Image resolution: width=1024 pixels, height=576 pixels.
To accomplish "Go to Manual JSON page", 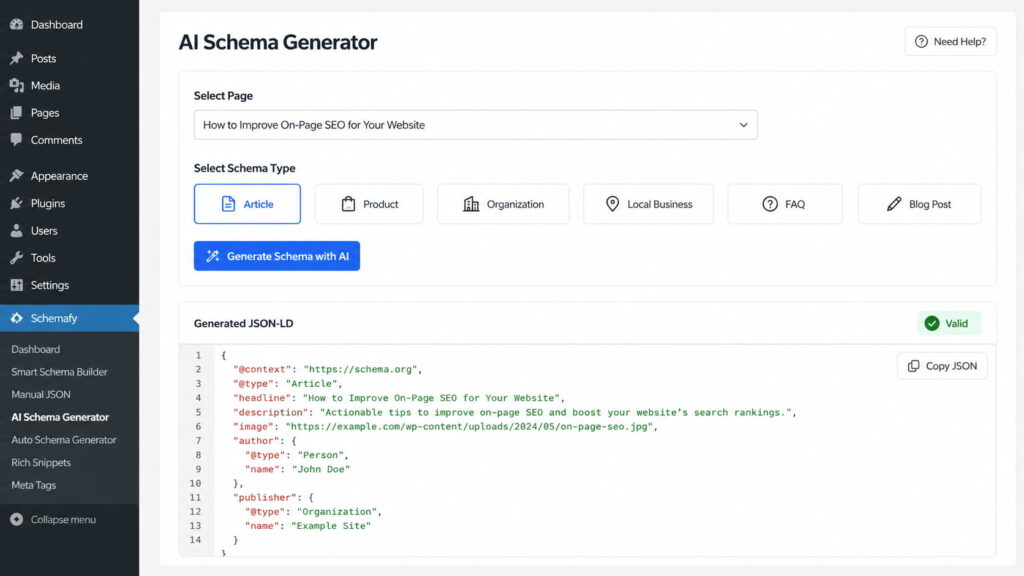I will point(40,394).
